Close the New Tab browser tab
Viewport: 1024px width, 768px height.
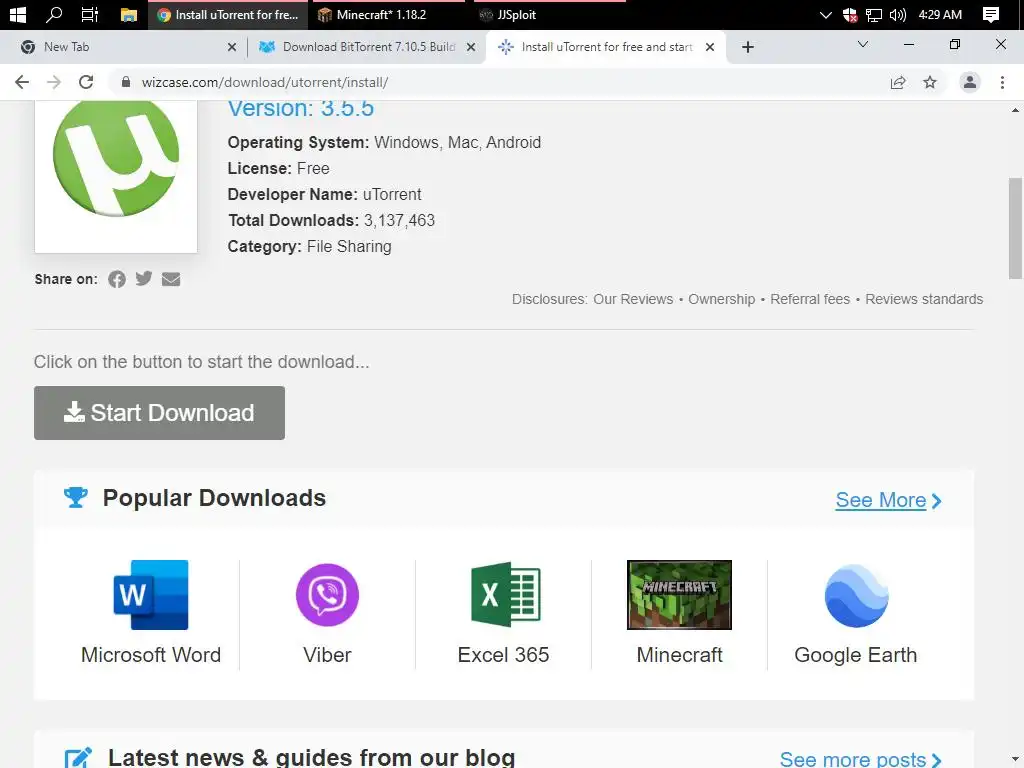click(232, 47)
